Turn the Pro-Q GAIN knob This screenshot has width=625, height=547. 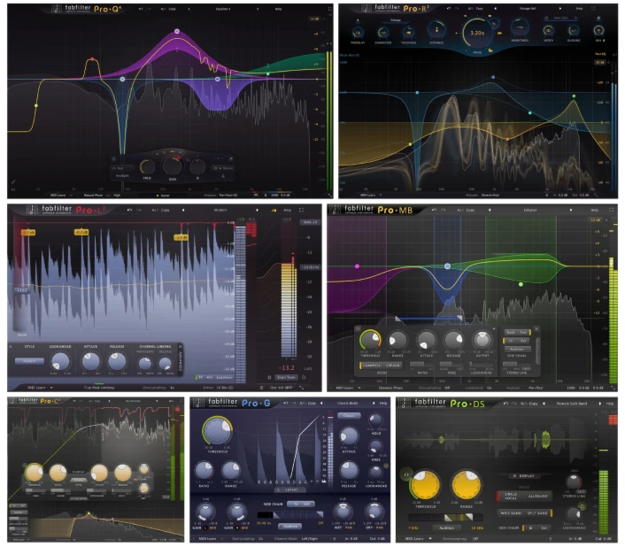172,165
